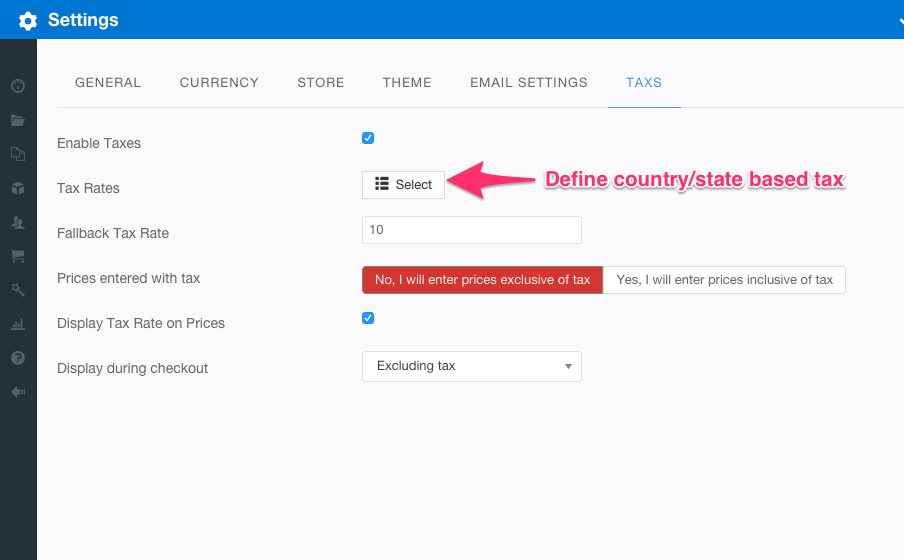Switch to the STORE tab
This screenshot has height=560, width=904.
point(321,82)
